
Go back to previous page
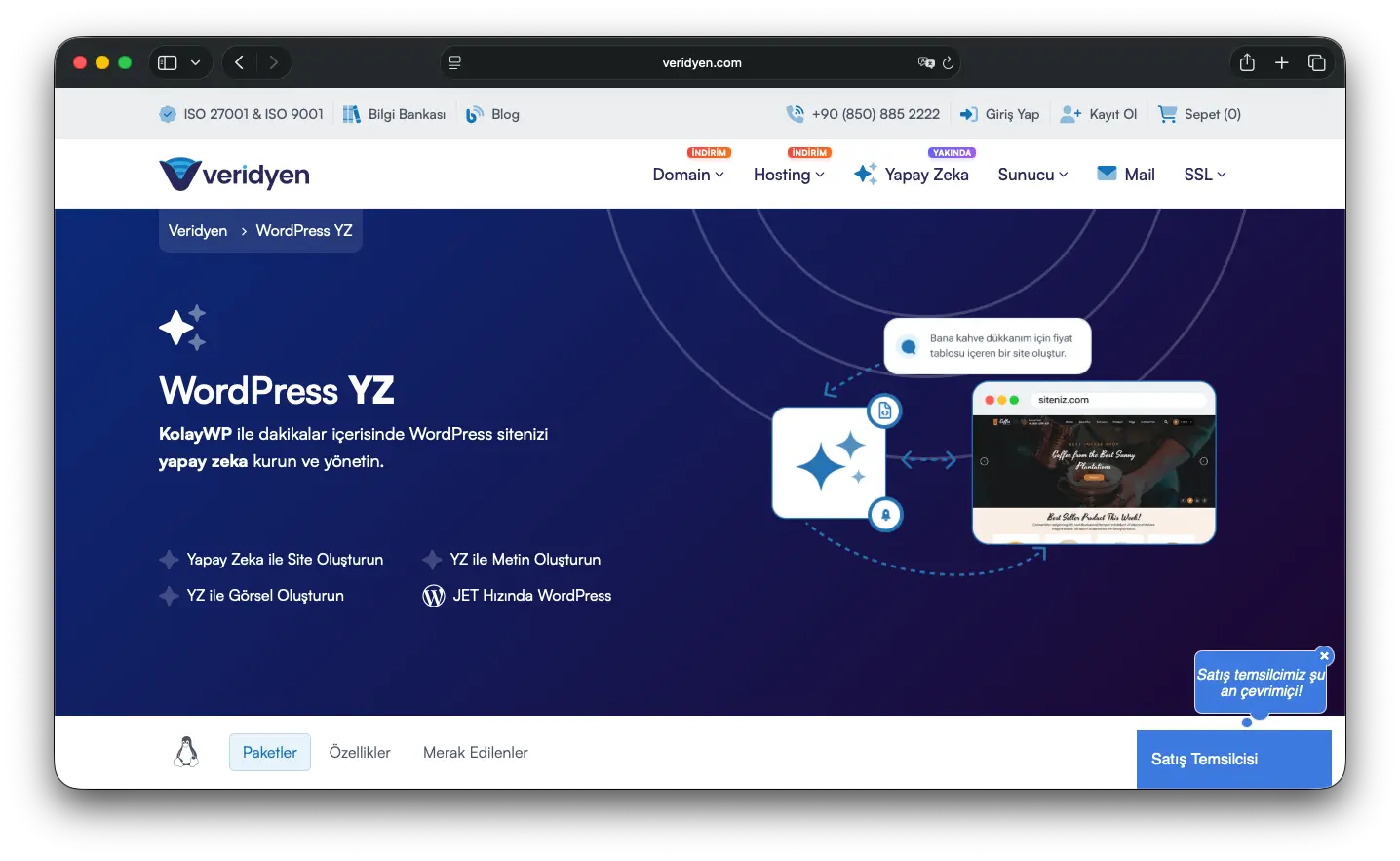(x=239, y=62)
